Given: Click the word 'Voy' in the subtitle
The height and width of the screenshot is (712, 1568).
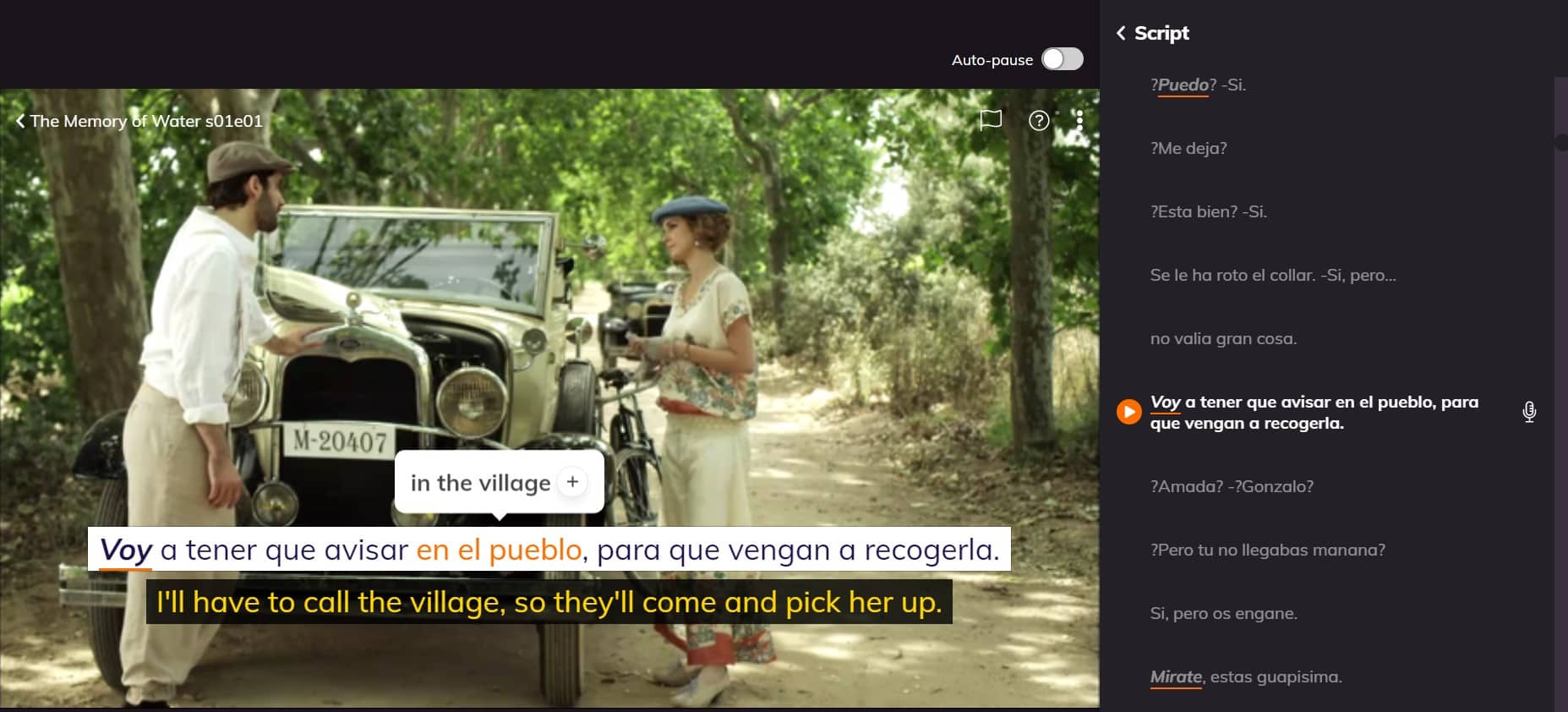Looking at the screenshot, I should pyautogui.click(x=126, y=550).
